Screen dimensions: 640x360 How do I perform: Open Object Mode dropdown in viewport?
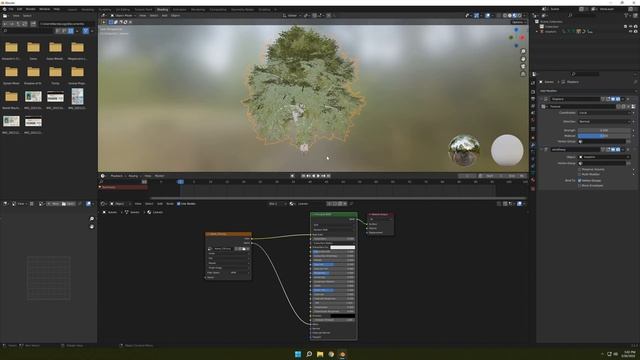tap(123, 16)
